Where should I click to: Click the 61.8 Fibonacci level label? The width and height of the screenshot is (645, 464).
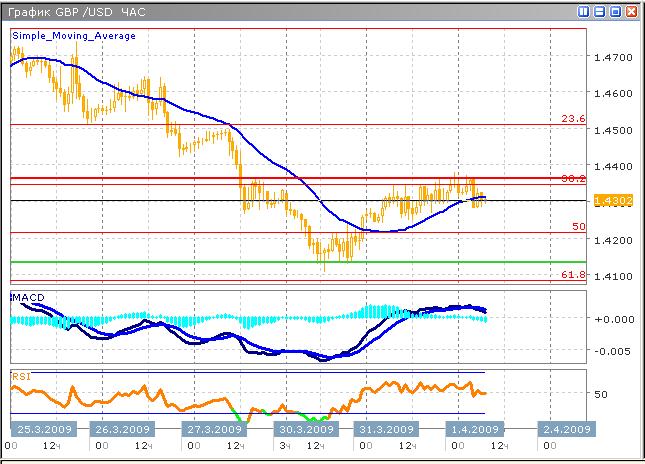(573, 274)
